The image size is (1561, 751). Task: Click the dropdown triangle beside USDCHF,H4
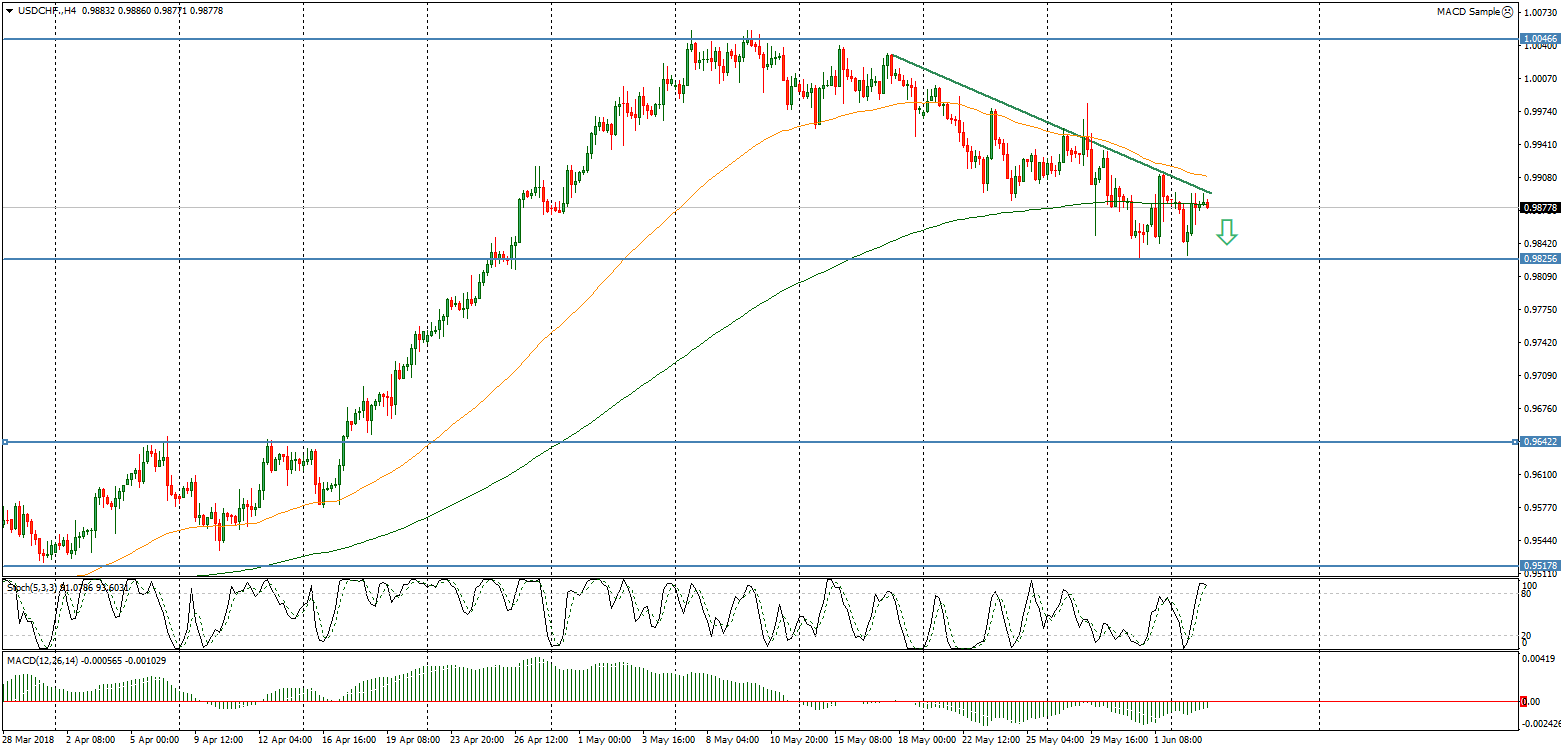click(8, 10)
